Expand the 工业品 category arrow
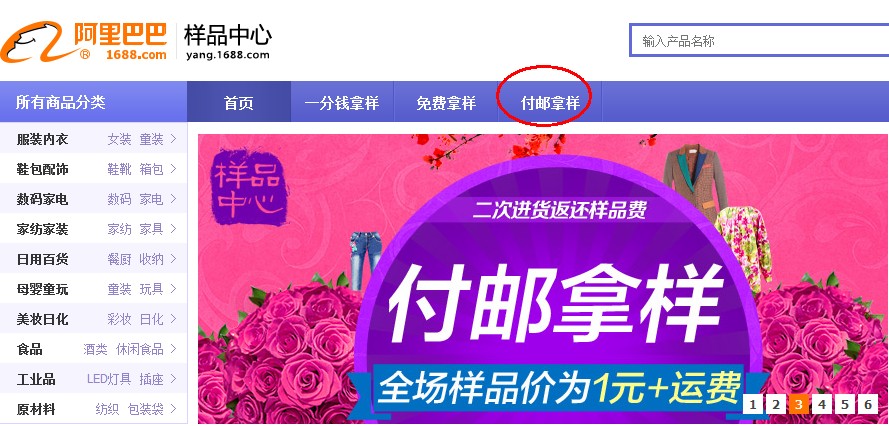This screenshot has height=426, width=889. [173, 378]
